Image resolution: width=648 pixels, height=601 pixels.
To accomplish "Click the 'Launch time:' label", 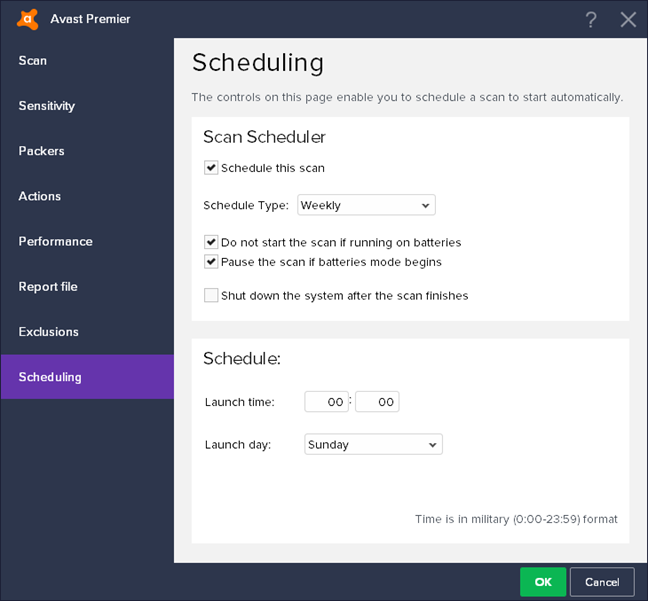I will [240, 402].
